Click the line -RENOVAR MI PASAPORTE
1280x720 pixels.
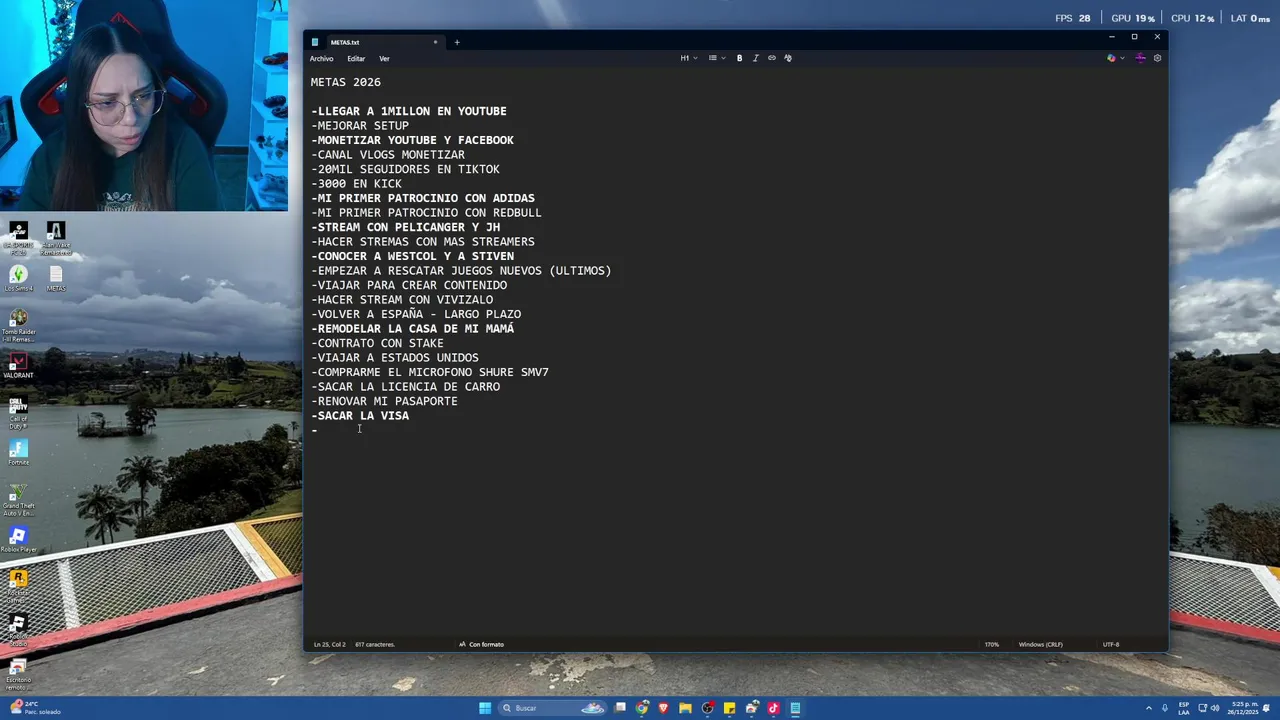click(x=384, y=401)
